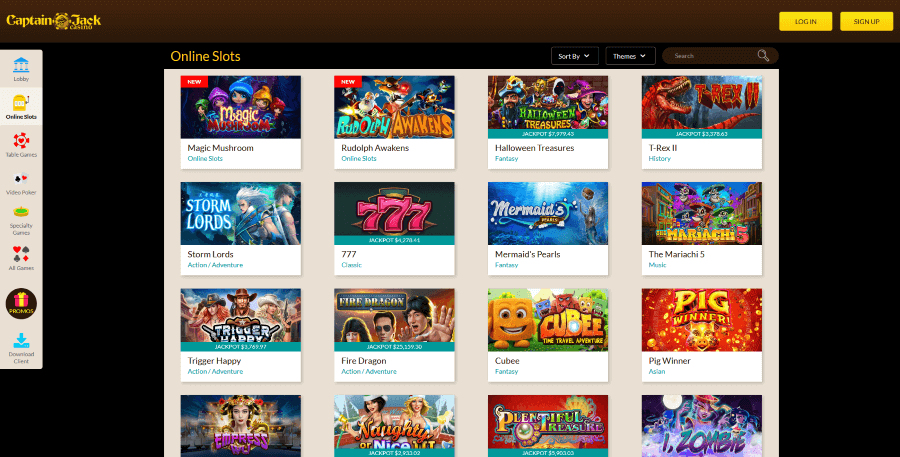
Task: Click the Fantasy category under Cubee
Action: [x=506, y=371]
